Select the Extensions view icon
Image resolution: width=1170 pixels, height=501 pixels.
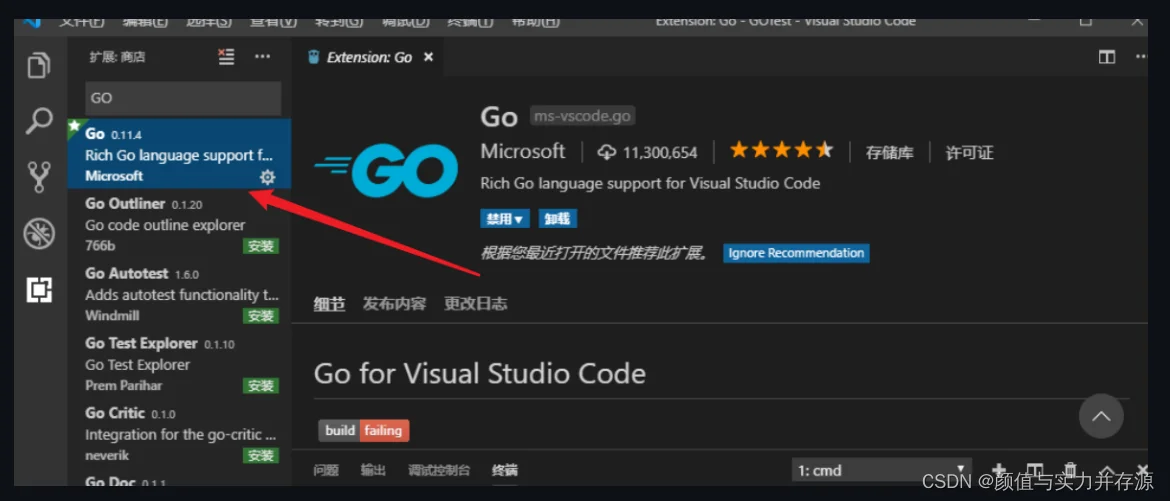coord(40,290)
